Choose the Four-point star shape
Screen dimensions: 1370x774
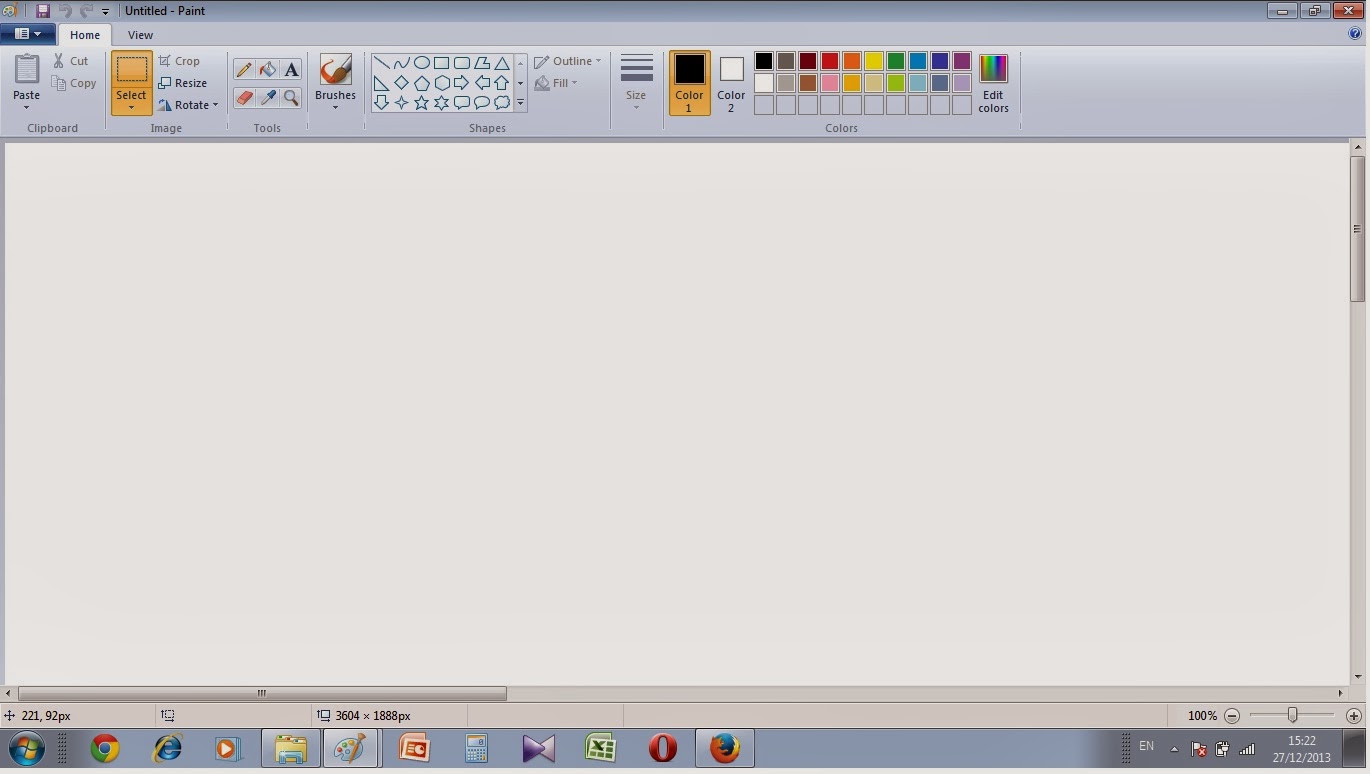pos(401,102)
